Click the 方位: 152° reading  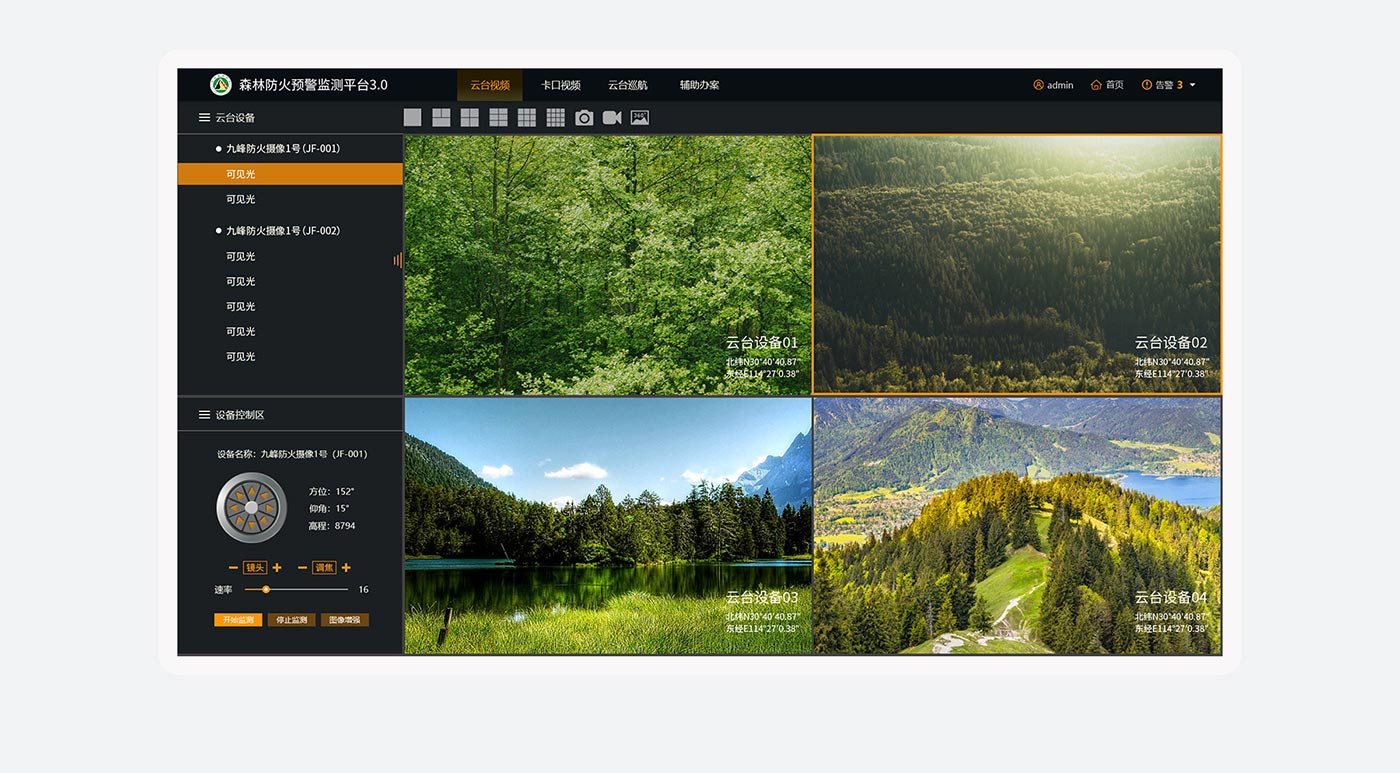(332, 492)
